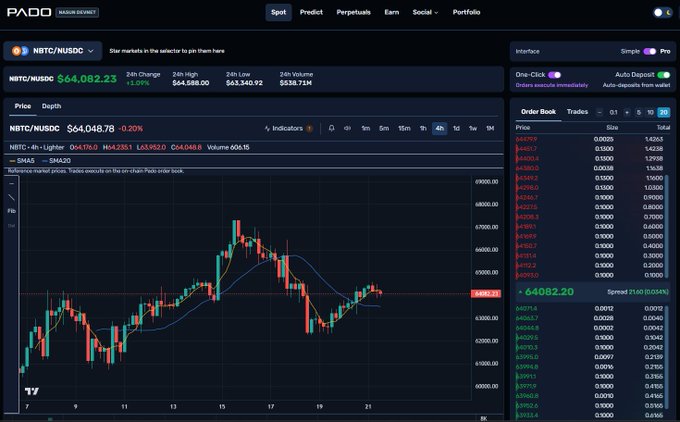
Task: Set chart interval to 1d
Action: click(456, 128)
